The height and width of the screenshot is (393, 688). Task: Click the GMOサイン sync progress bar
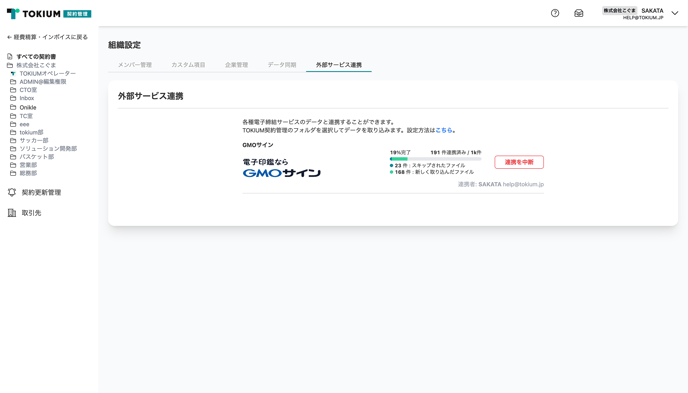(x=435, y=159)
